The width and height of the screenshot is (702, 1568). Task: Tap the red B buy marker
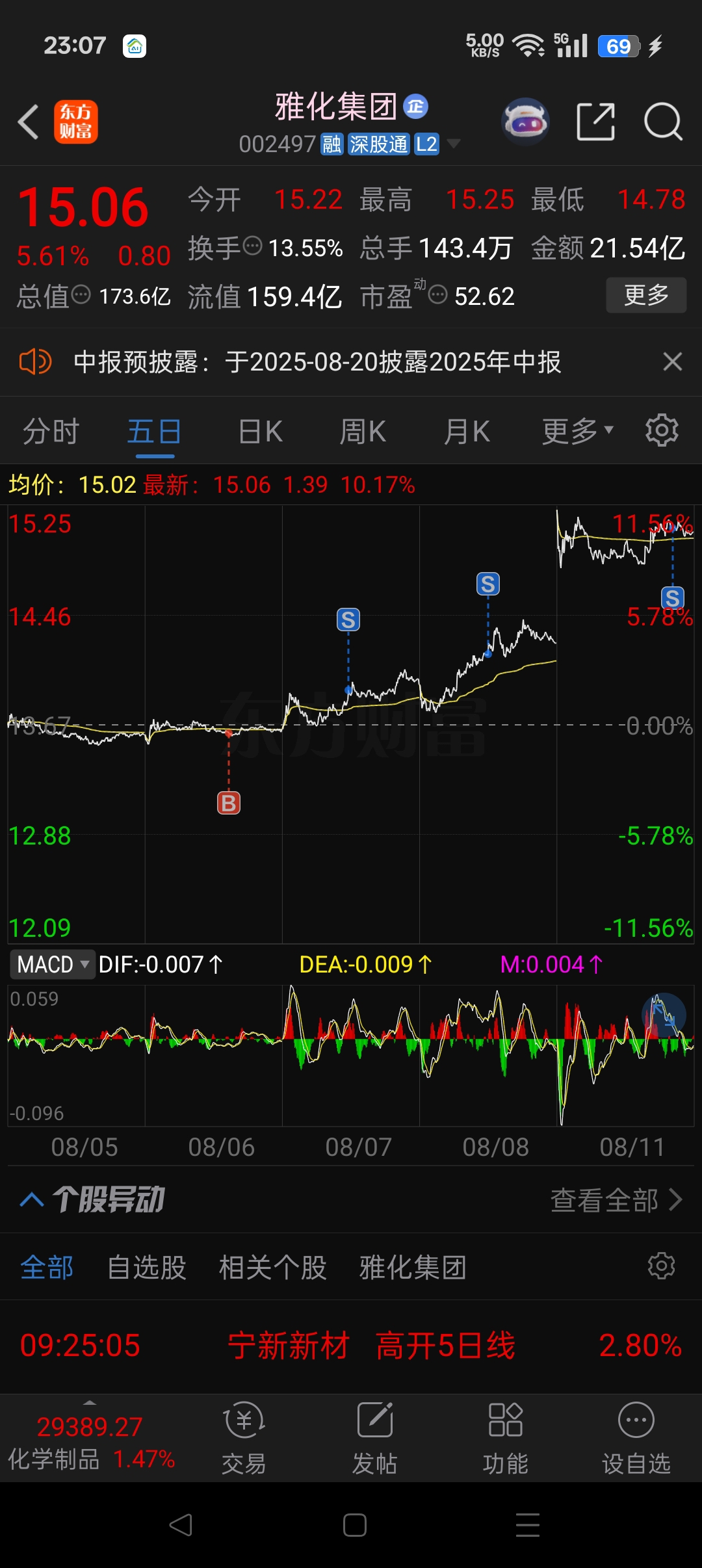(229, 803)
